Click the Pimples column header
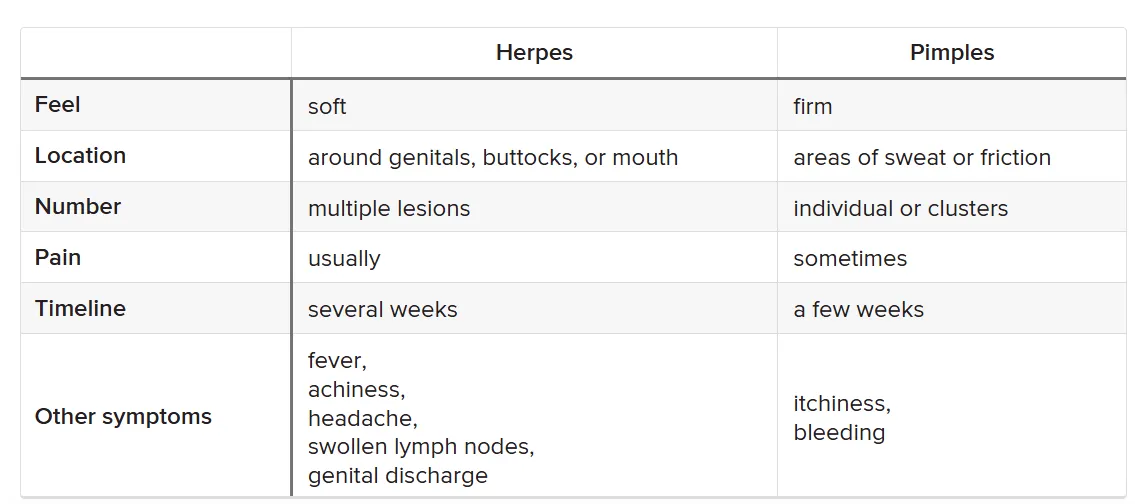The height and width of the screenshot is (504, 1135). (951, 53)
